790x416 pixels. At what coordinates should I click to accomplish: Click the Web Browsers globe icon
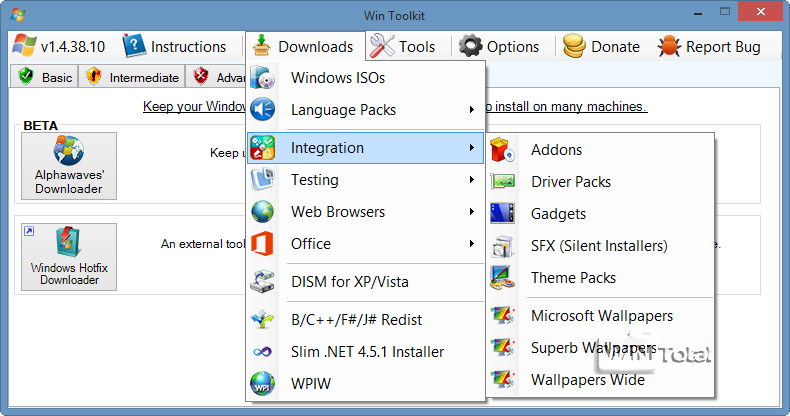click(263, 212)
